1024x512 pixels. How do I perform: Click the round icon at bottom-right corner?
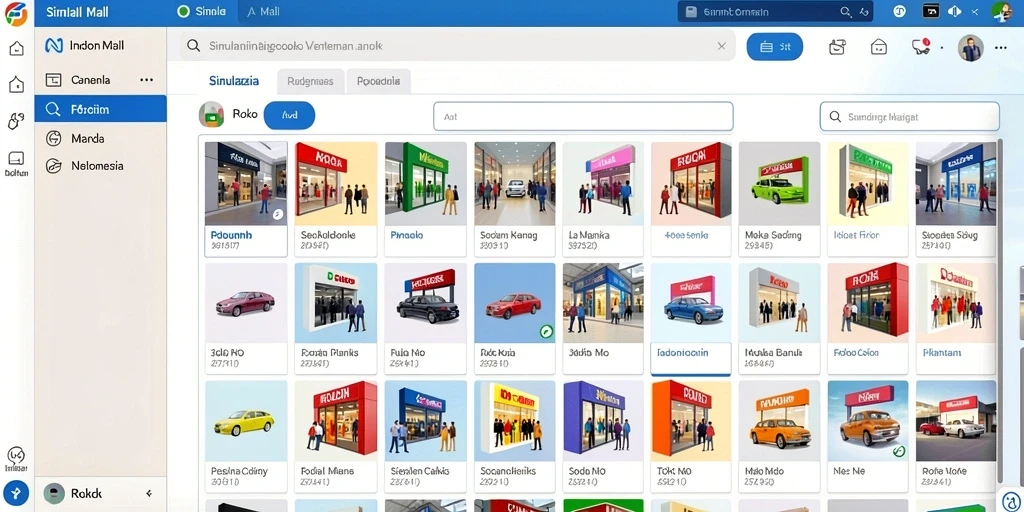pos(1012,500)
